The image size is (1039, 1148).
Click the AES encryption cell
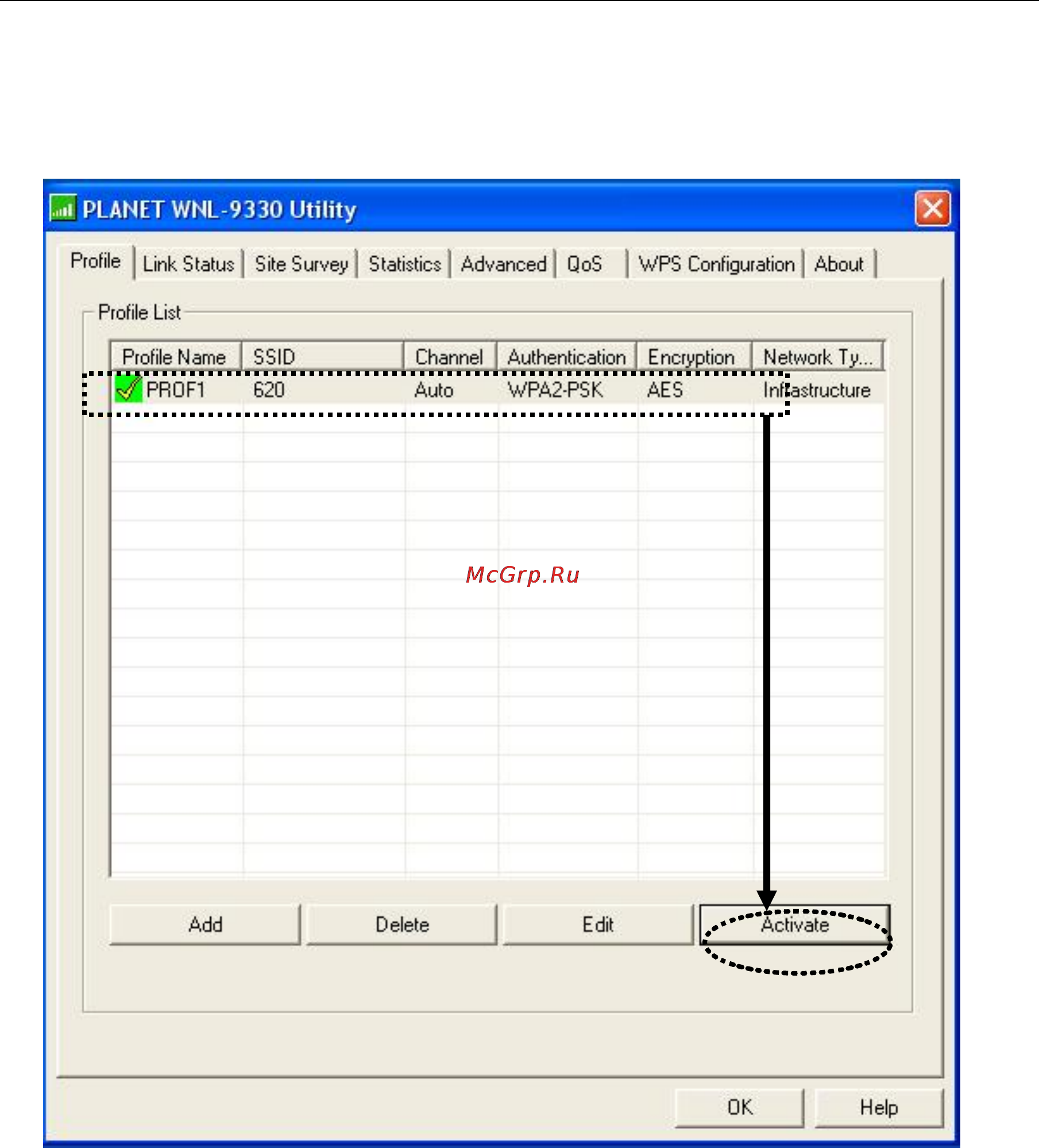(665, 390)
